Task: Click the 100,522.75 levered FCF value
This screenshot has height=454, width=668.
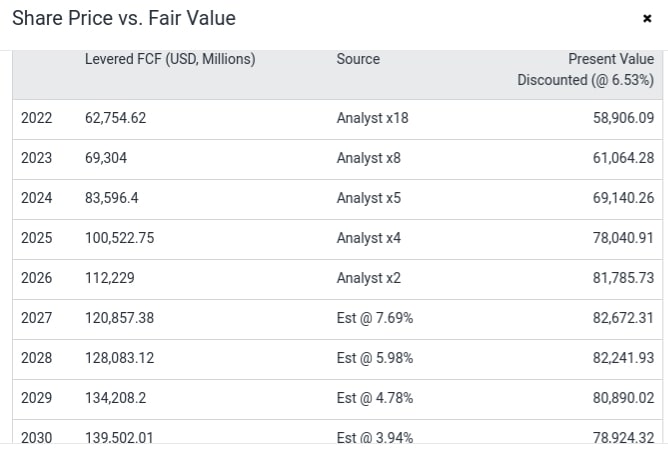Action: (x=119, y=238)
